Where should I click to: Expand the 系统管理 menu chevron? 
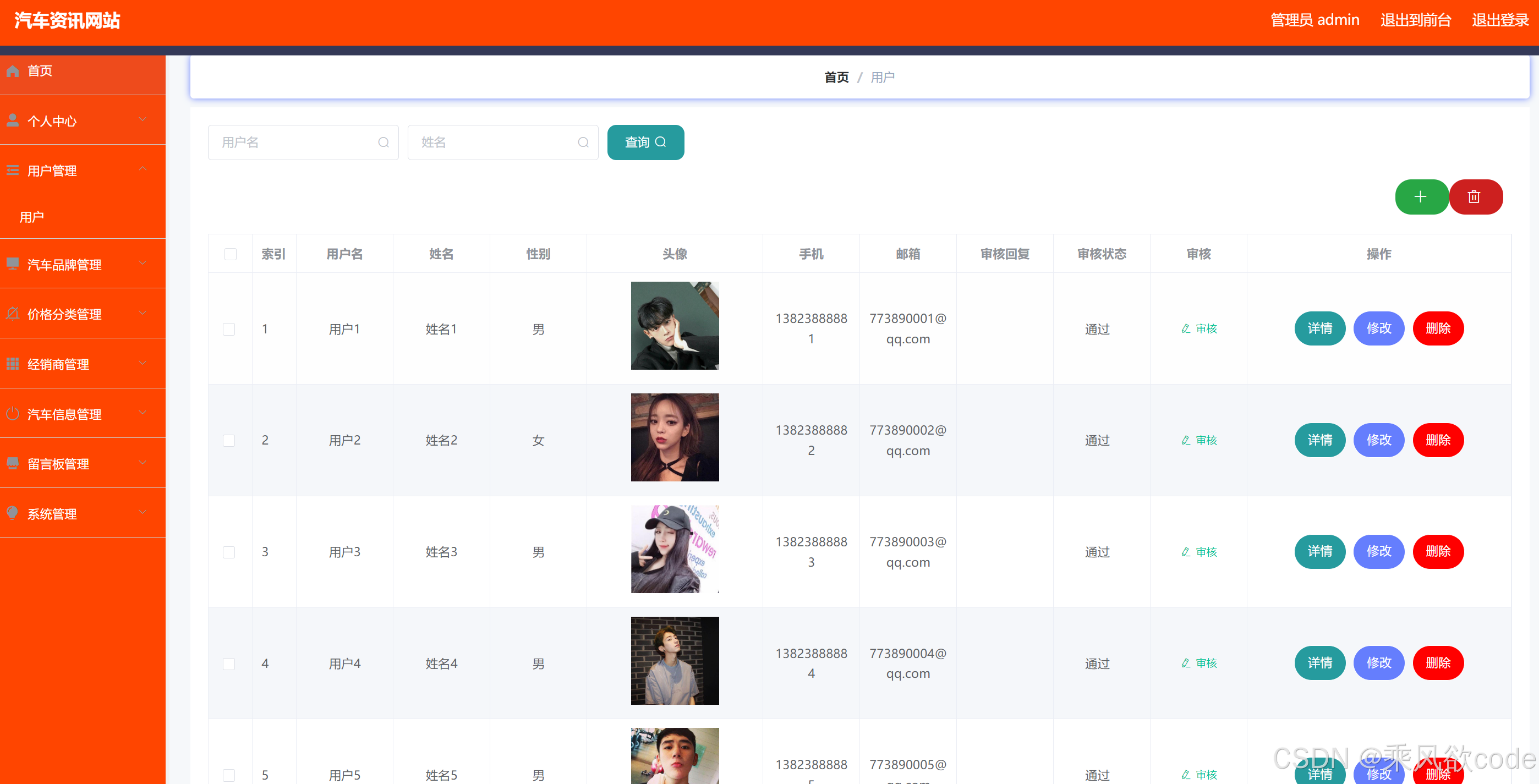point(143,512)
